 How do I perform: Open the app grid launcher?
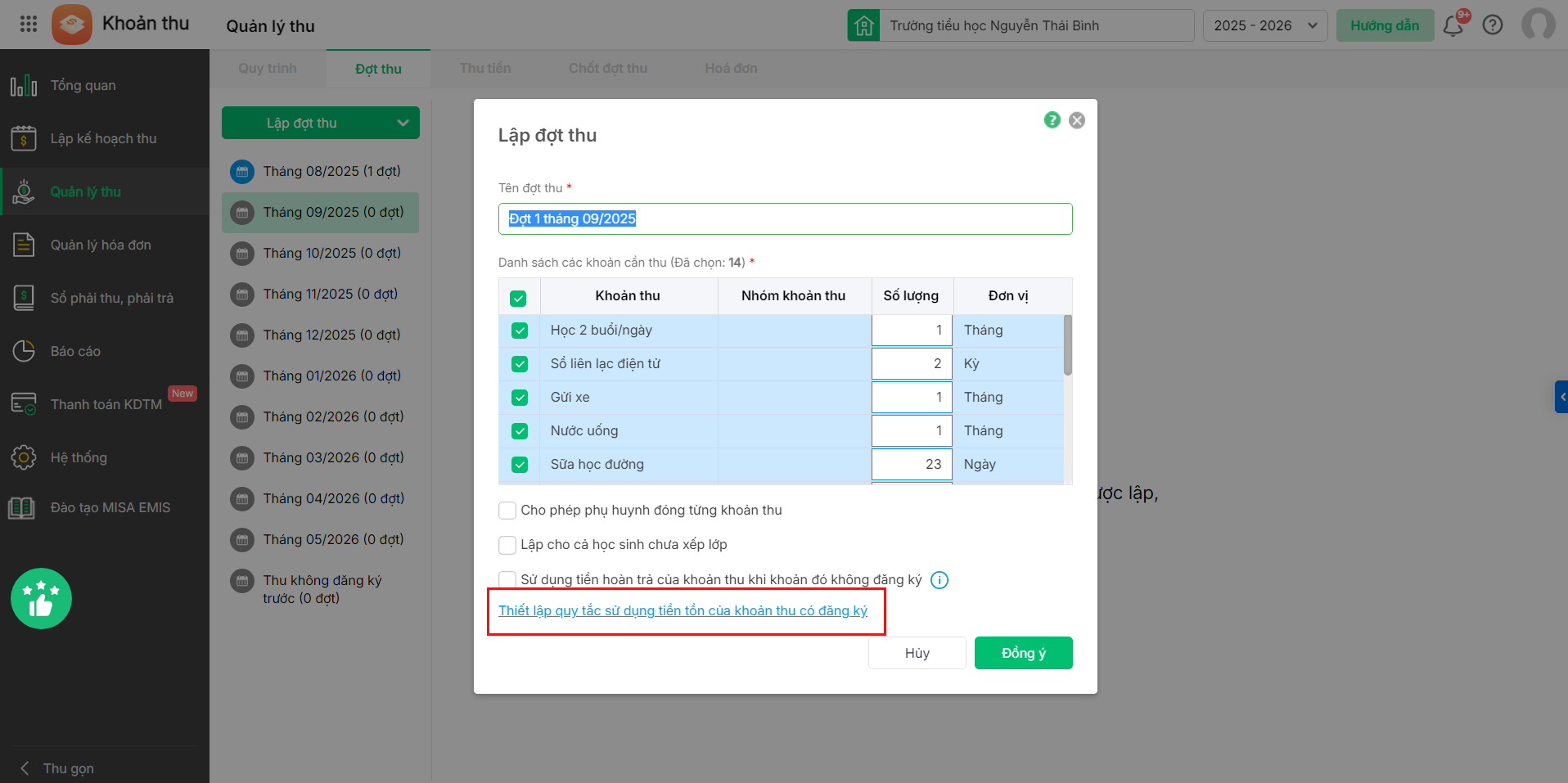(29, 24)
